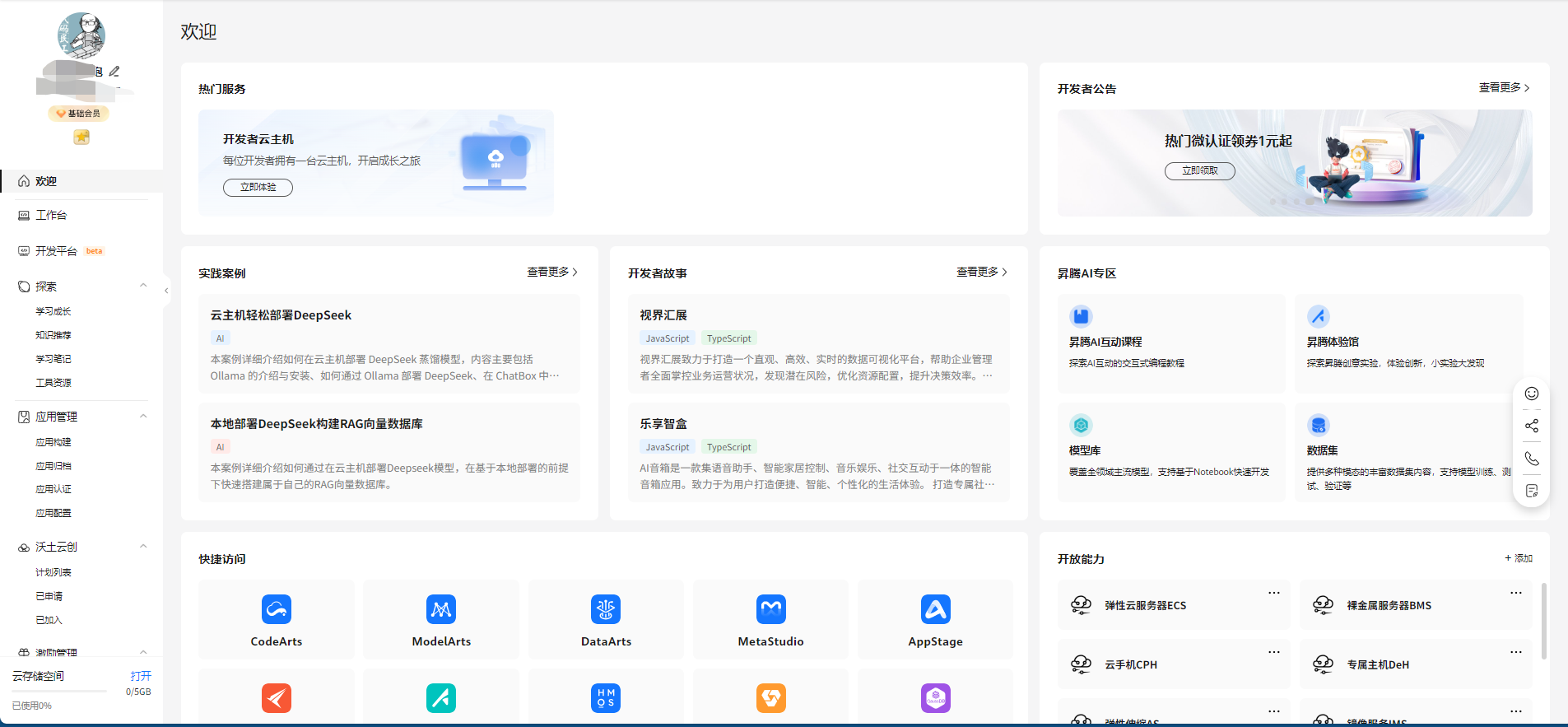1568x727 pixels.
Task: Open more options for 云手机CPH
Action: click(x=1273, y=652)
